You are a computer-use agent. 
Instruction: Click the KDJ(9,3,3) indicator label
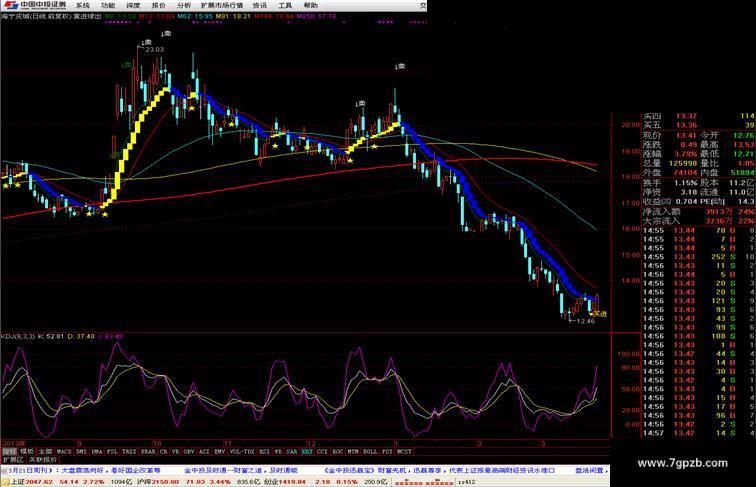(18, 336)
